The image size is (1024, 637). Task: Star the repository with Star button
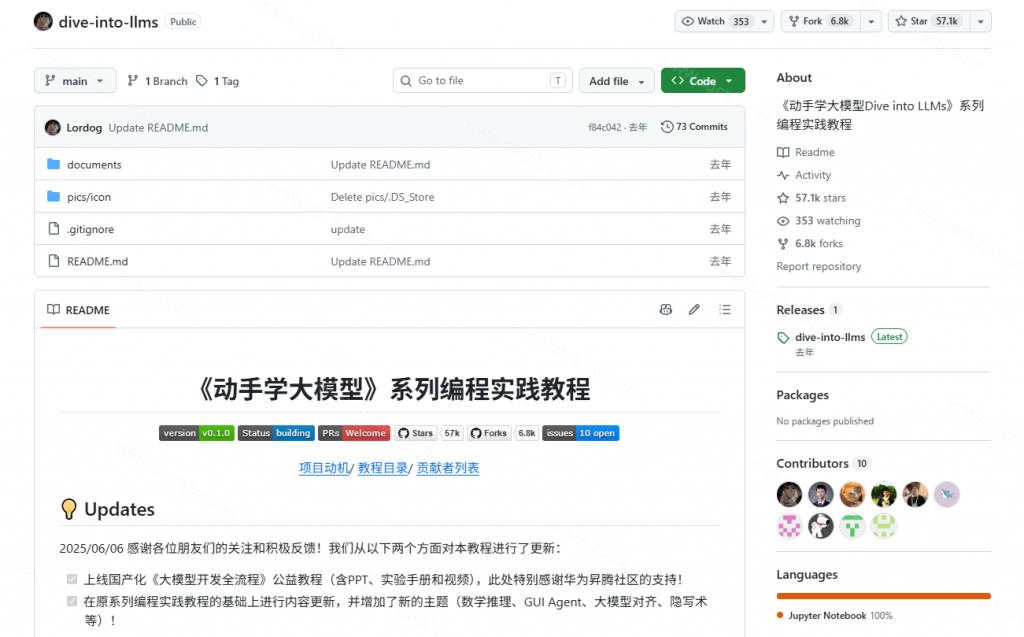929,22
